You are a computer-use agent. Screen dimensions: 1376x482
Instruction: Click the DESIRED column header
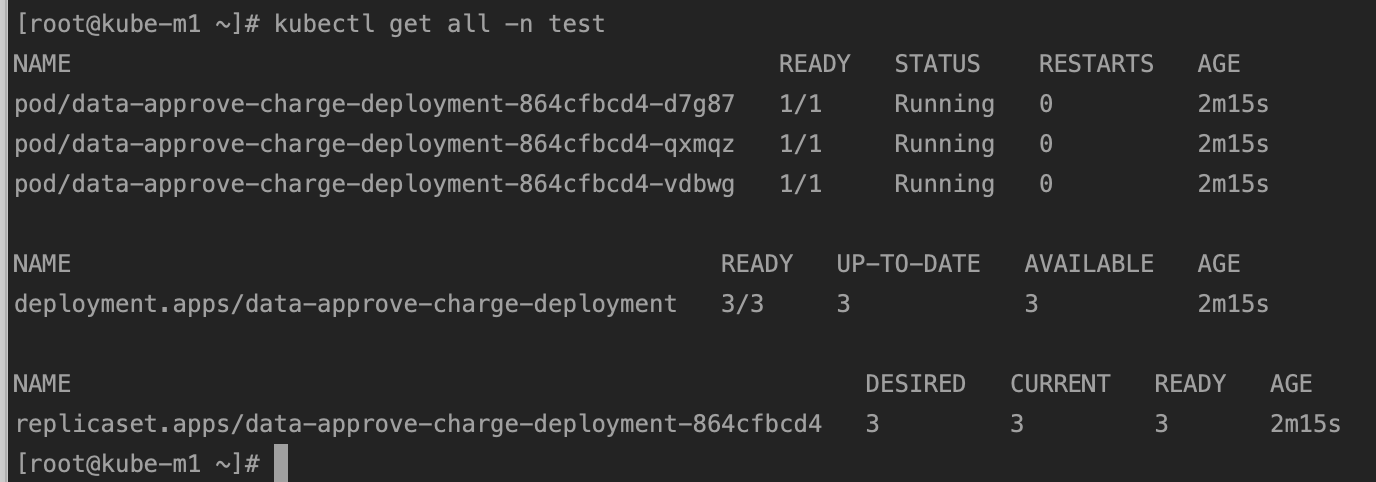click(x=915, y=384)
